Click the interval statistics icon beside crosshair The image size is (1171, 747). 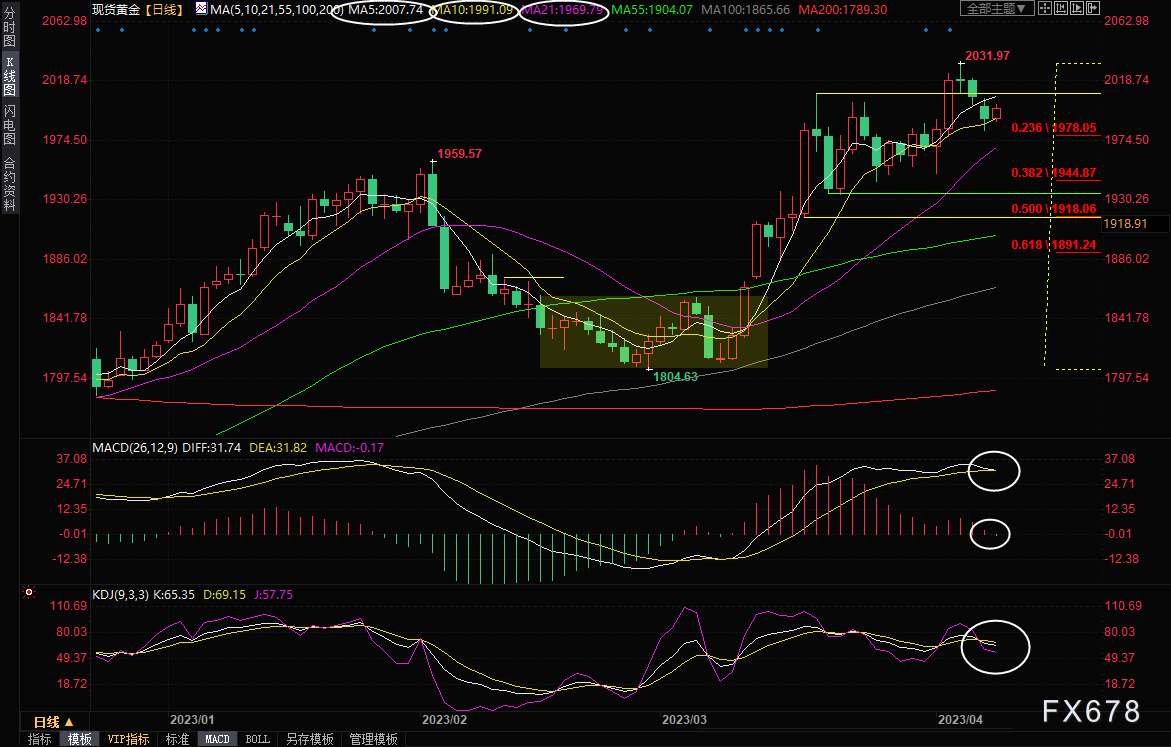point(1060,9)
